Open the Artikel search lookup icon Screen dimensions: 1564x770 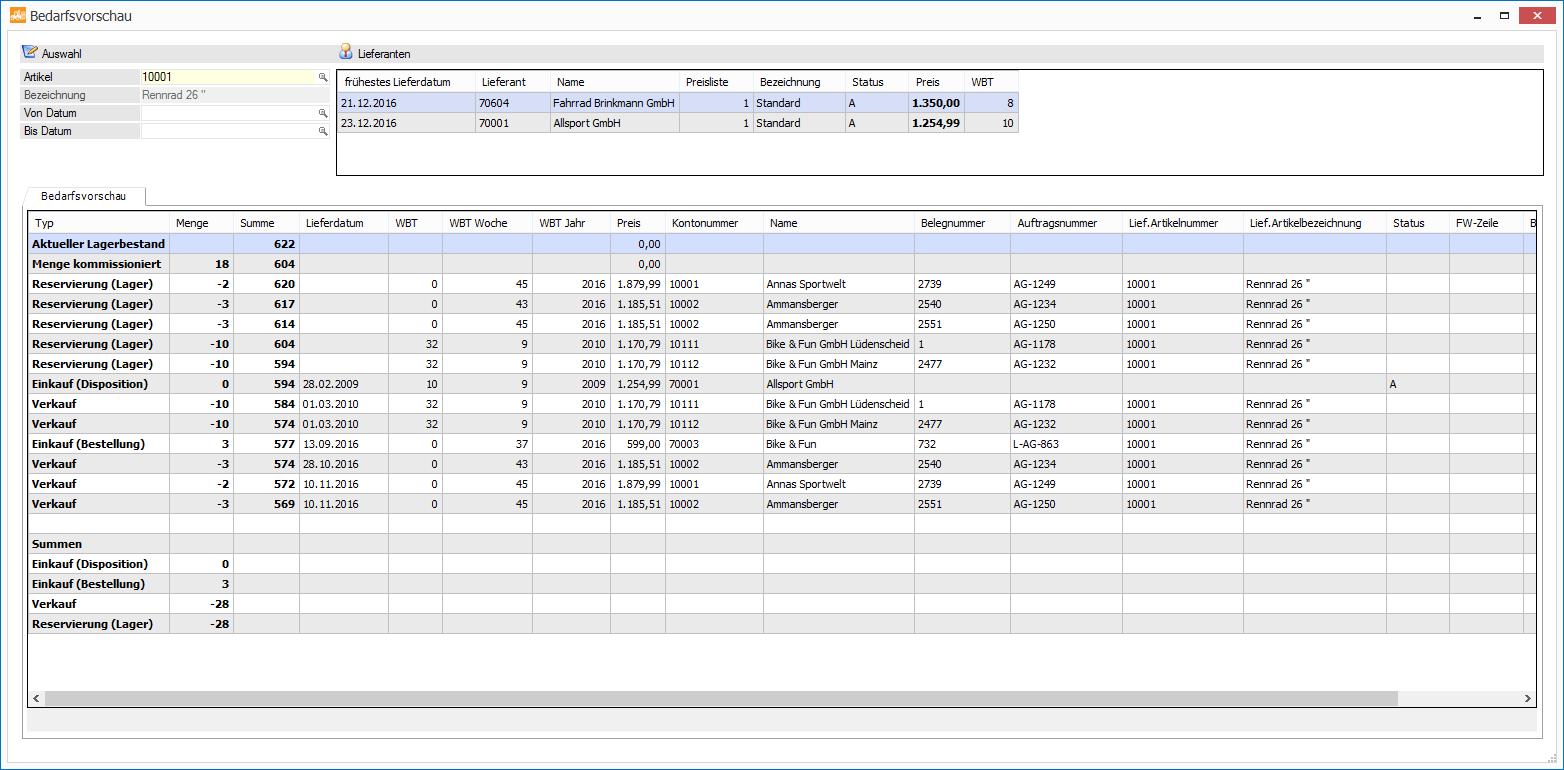pos(323,77)
